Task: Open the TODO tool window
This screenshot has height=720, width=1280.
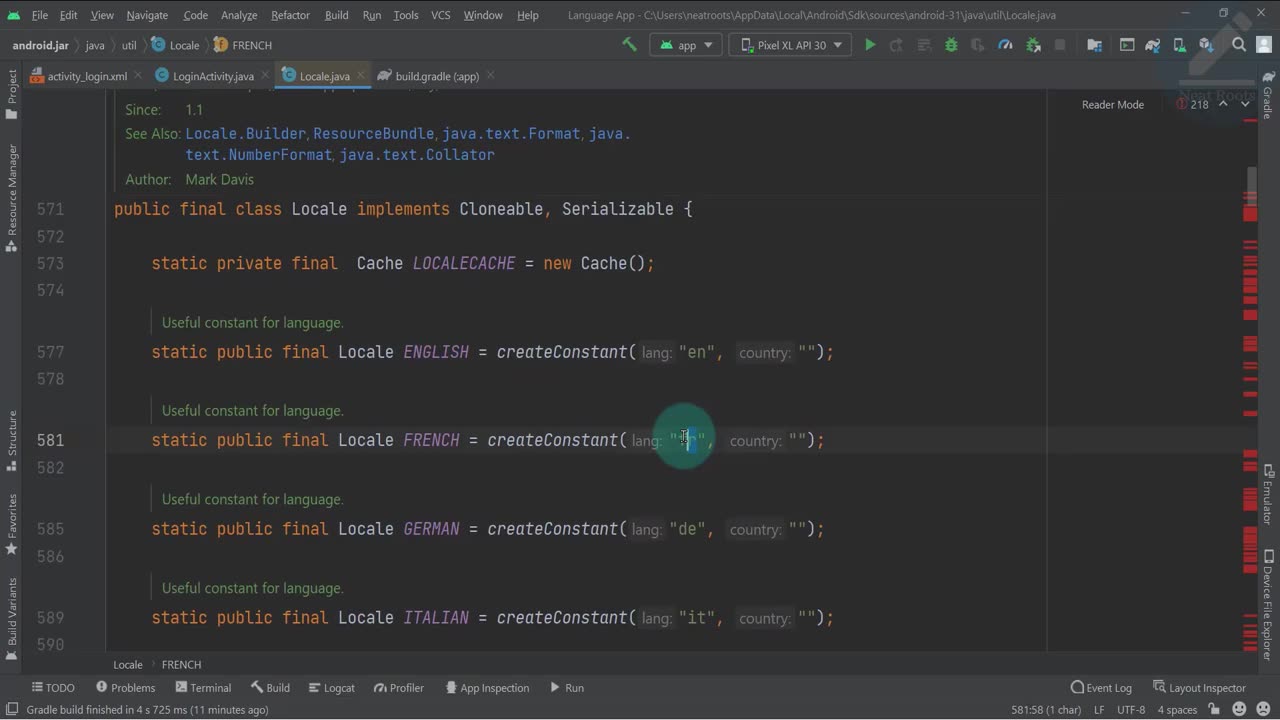Action: tap(53, 688)
